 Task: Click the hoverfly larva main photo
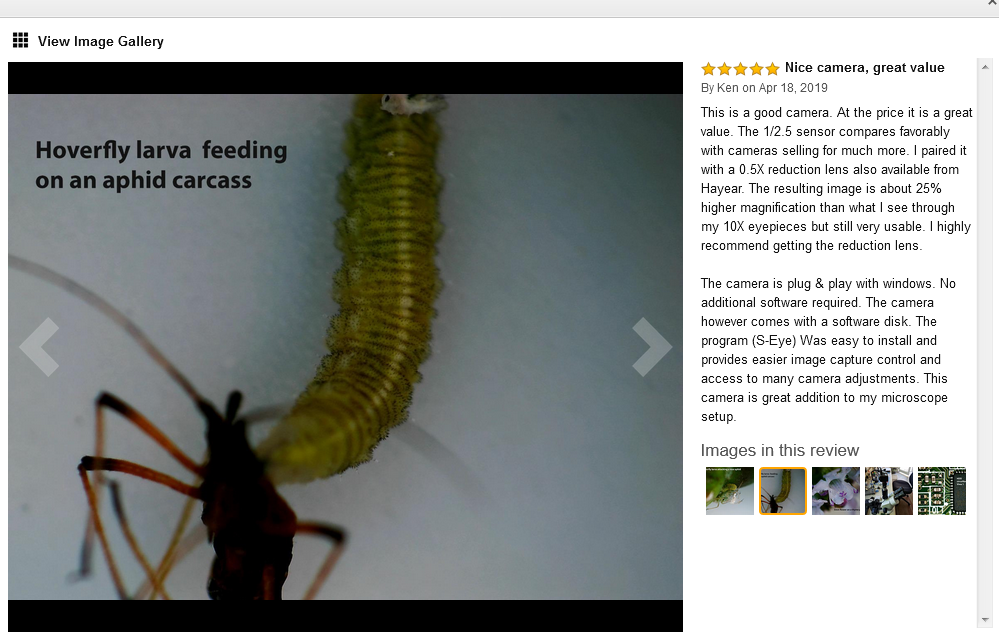click(345, 347)
